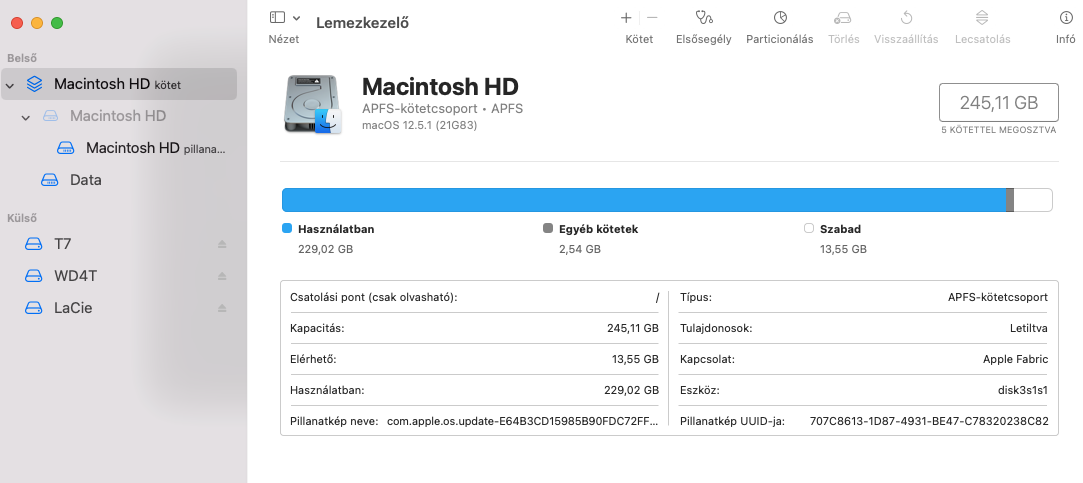1083x483 pixels.
Task: Click the 2,54 GB other volumes value
Action: click(x=579, y=249)
